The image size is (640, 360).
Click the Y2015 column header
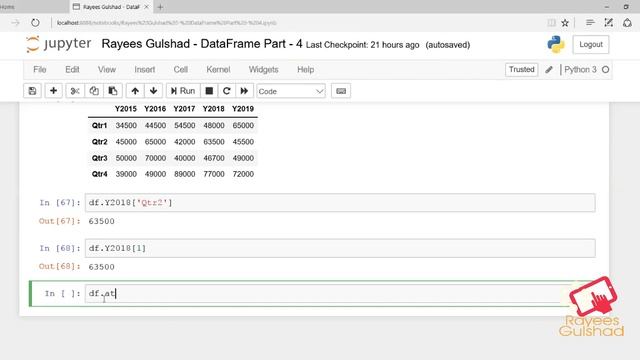(x=126, y=109)
